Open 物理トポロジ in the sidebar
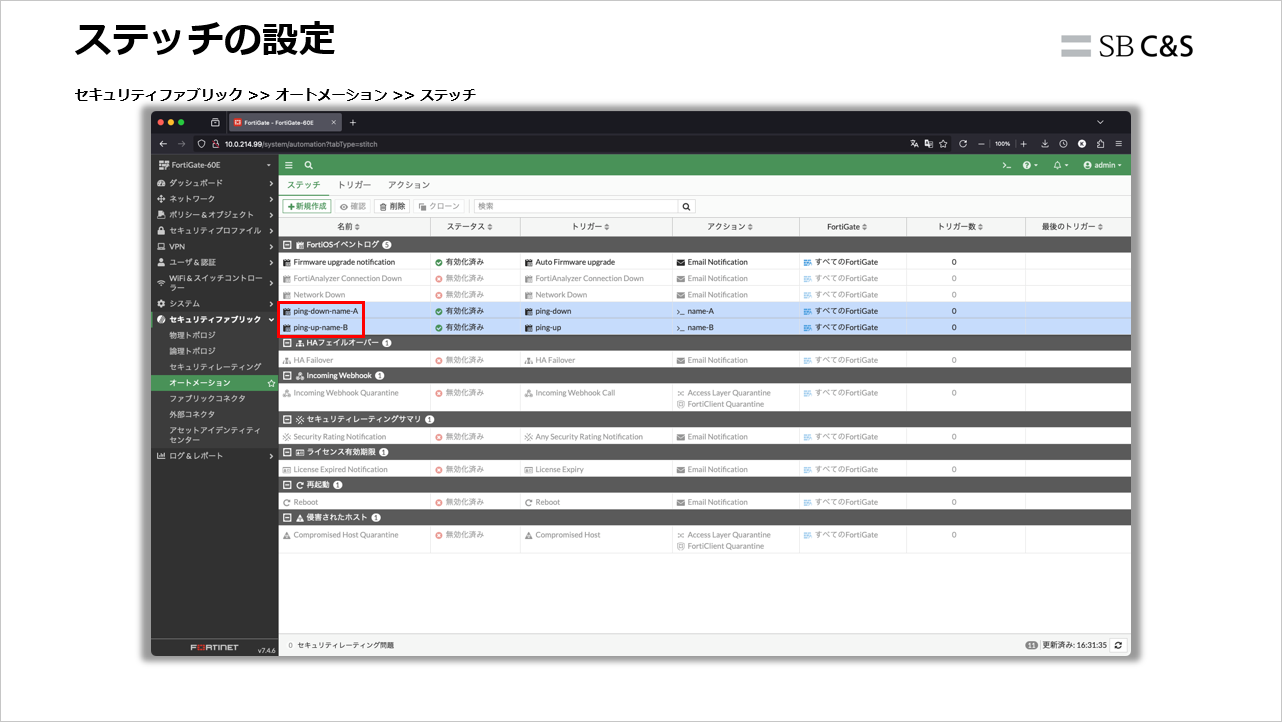 [x=192, y=335]
